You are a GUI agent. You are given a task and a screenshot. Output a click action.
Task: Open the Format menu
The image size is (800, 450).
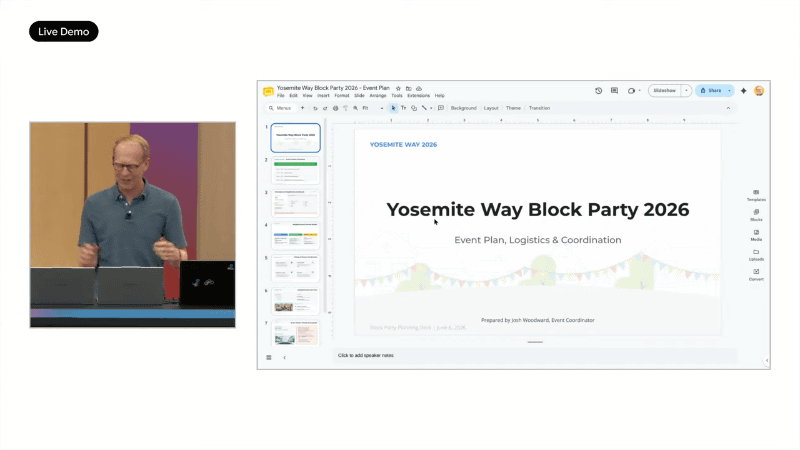coord(342,95)
